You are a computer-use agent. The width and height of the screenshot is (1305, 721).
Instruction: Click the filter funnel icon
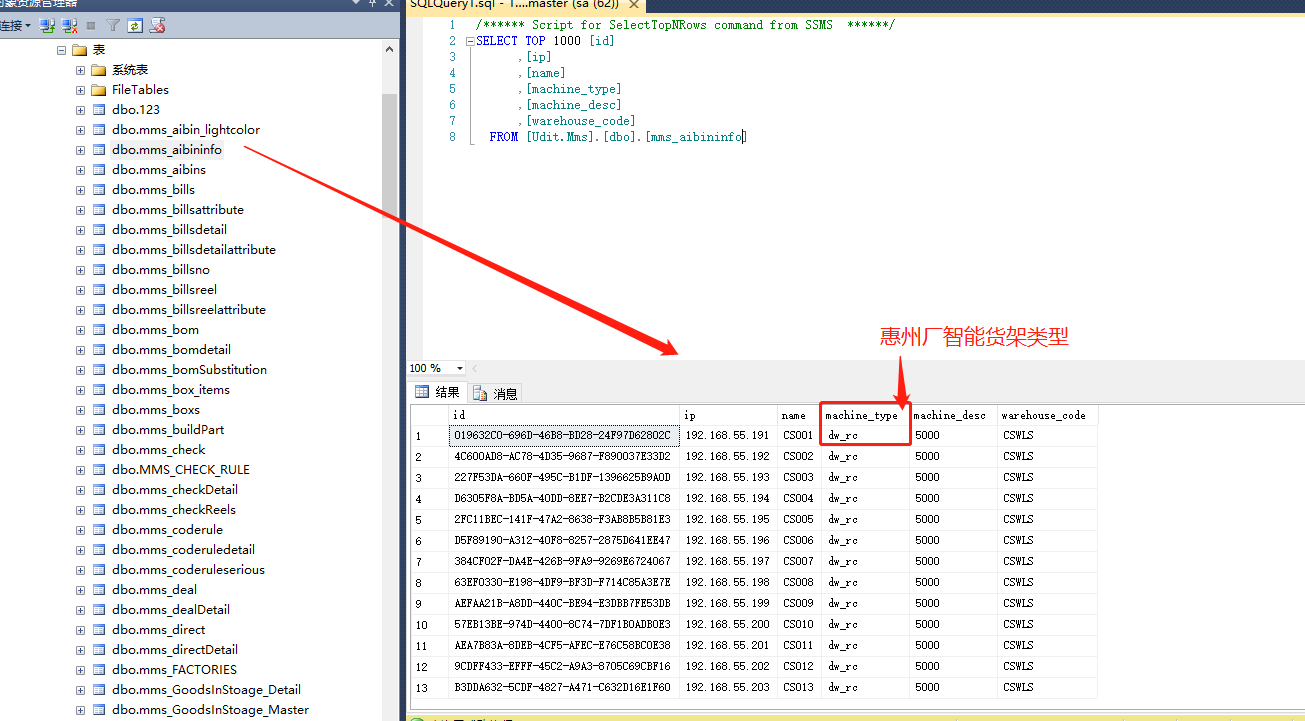(113, 25)
